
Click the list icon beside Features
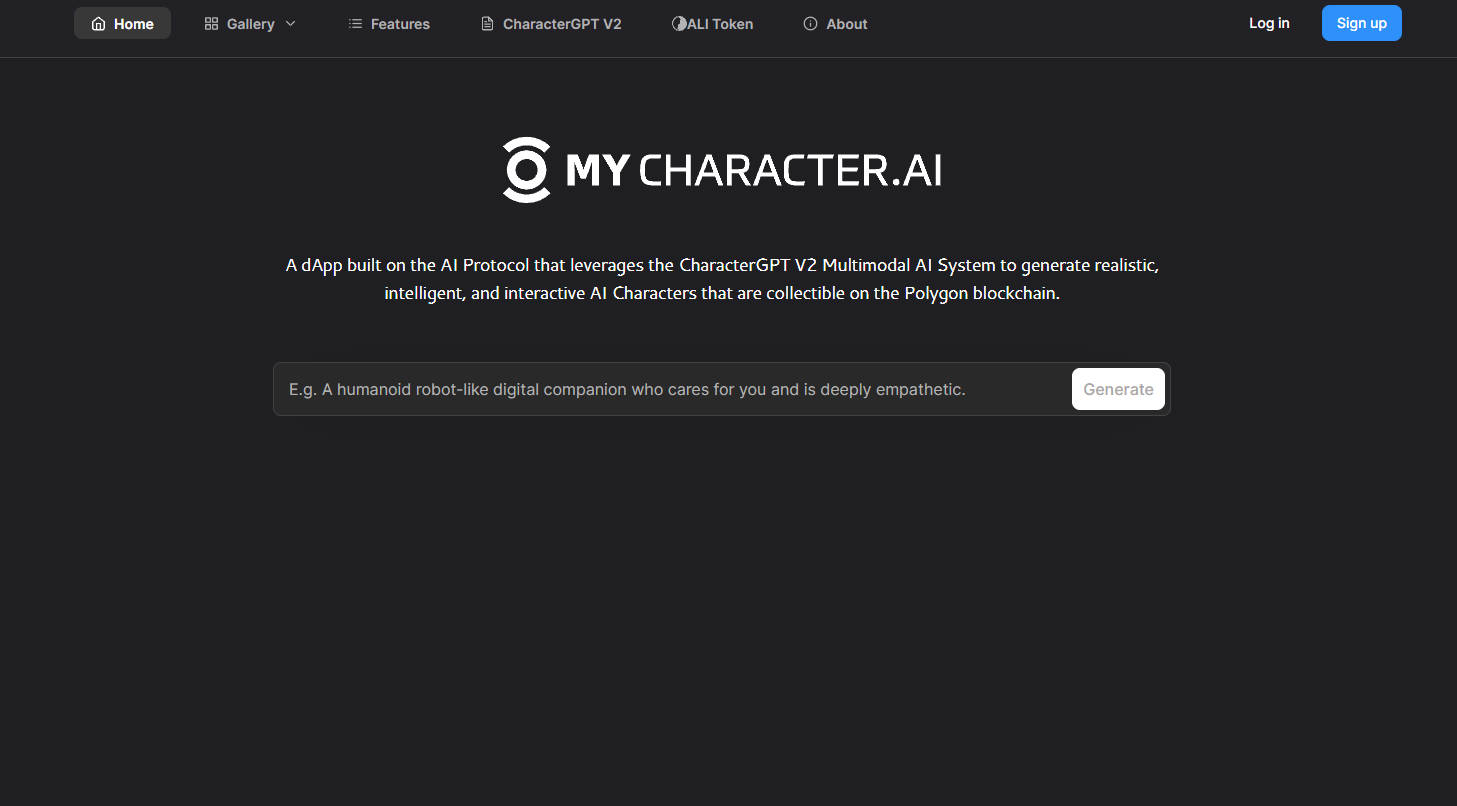tap(354, 23)
